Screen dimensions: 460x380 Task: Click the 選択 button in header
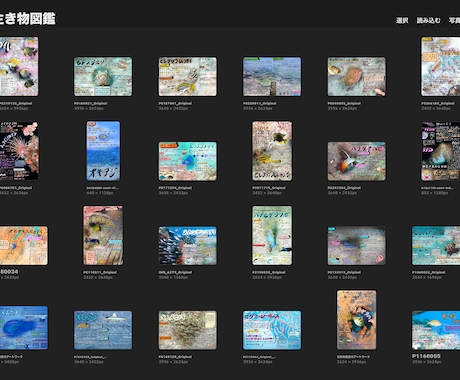402,21
